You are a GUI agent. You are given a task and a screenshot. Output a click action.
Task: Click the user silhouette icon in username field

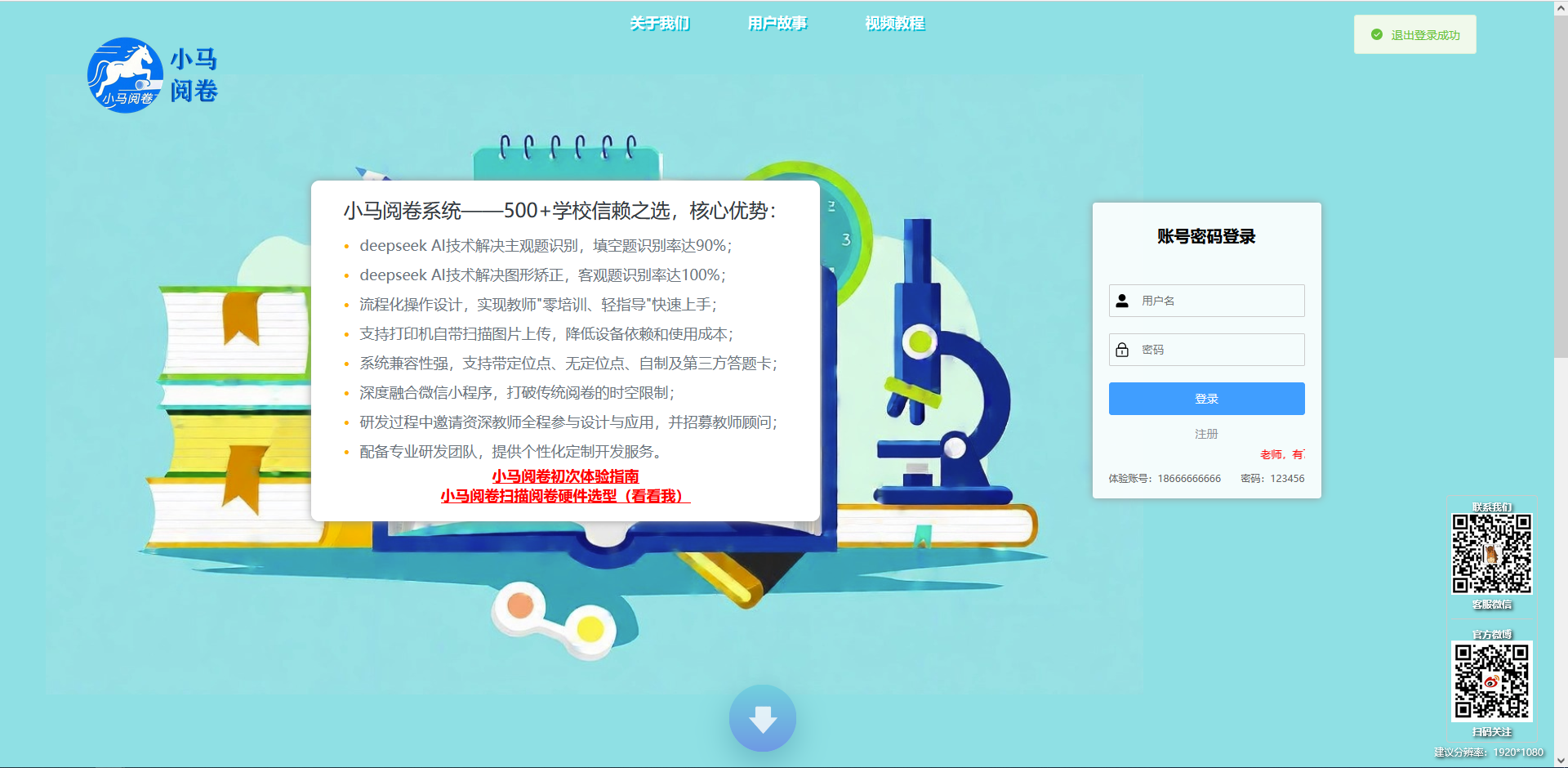point(1122,301)
